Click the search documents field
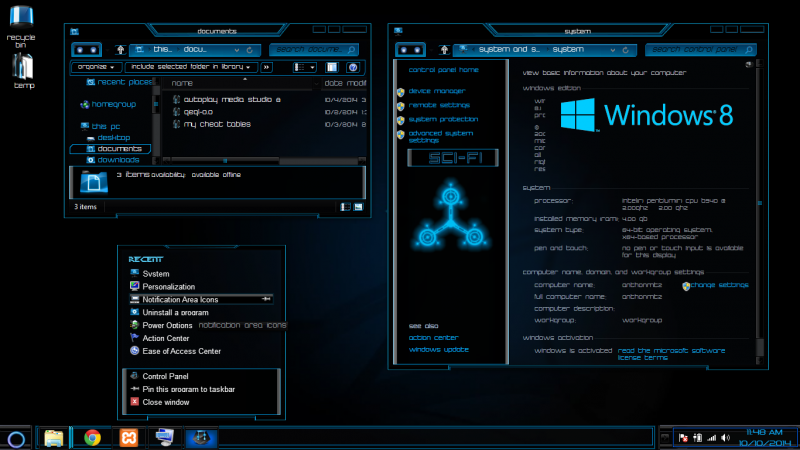Image resolution: width=800 pixels, height=450 pixels. (x=314, y=49)
